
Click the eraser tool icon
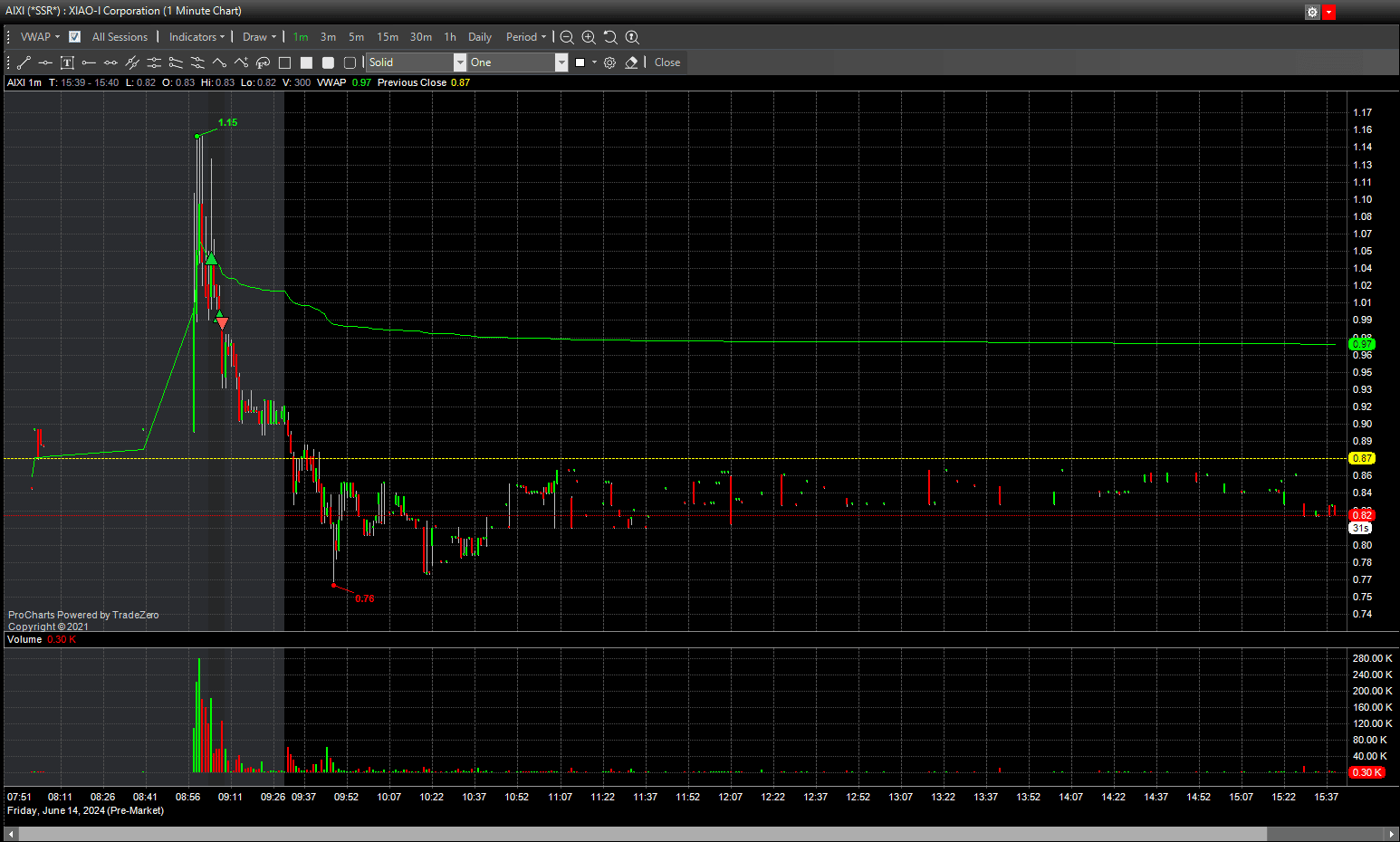click(x=631, y=62)
